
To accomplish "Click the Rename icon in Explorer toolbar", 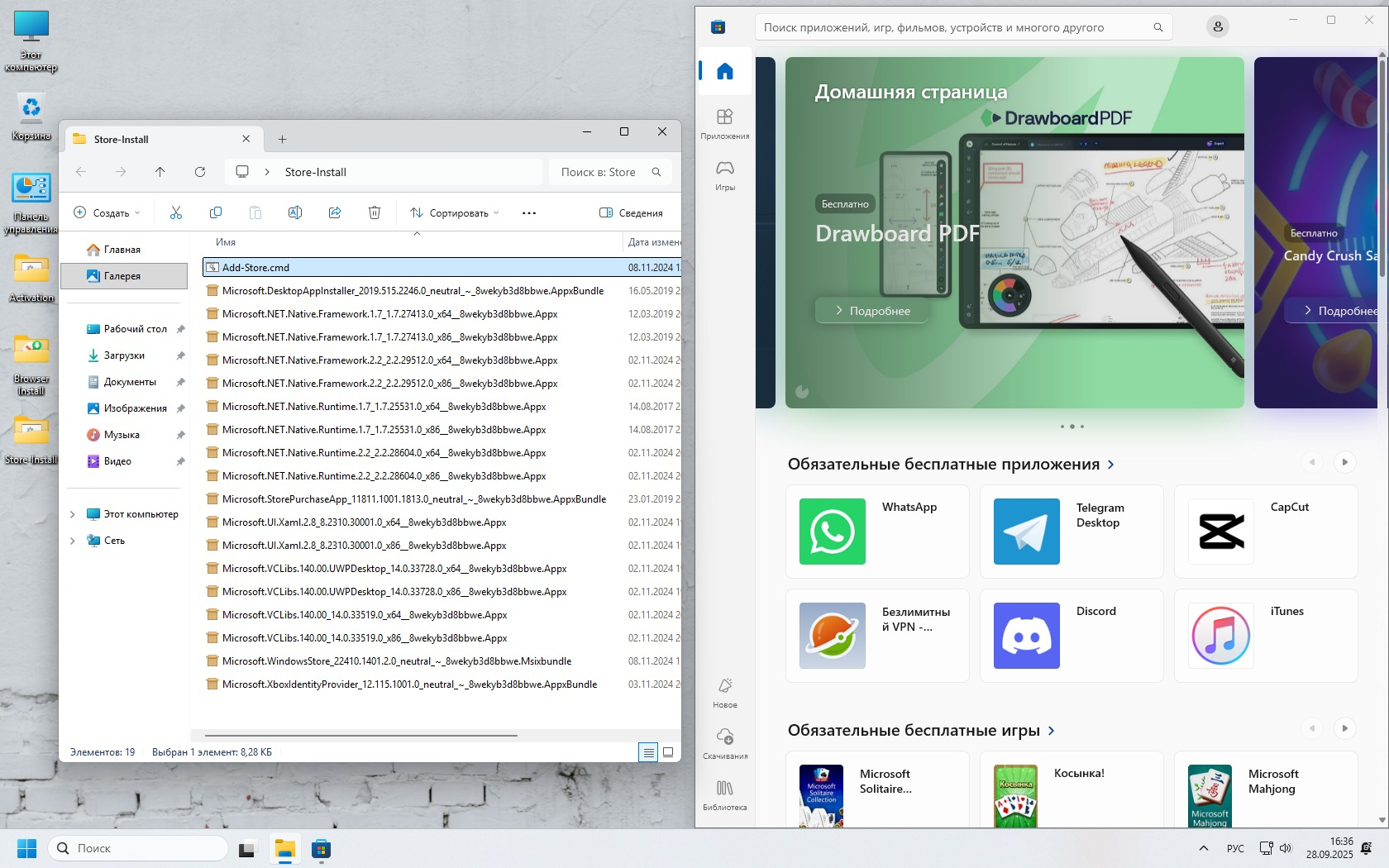I will pos(295,213).
